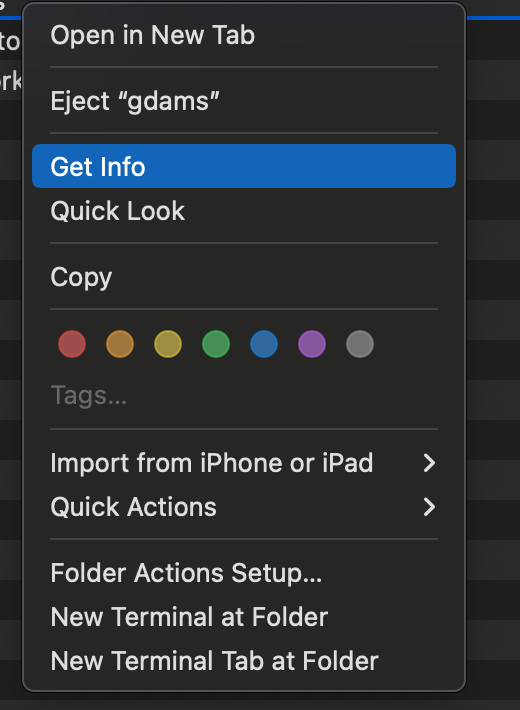520x710 pixels.
Task: Expand the Quick Actions submenu
Action: pyautogui.click(x=244, y=507)
